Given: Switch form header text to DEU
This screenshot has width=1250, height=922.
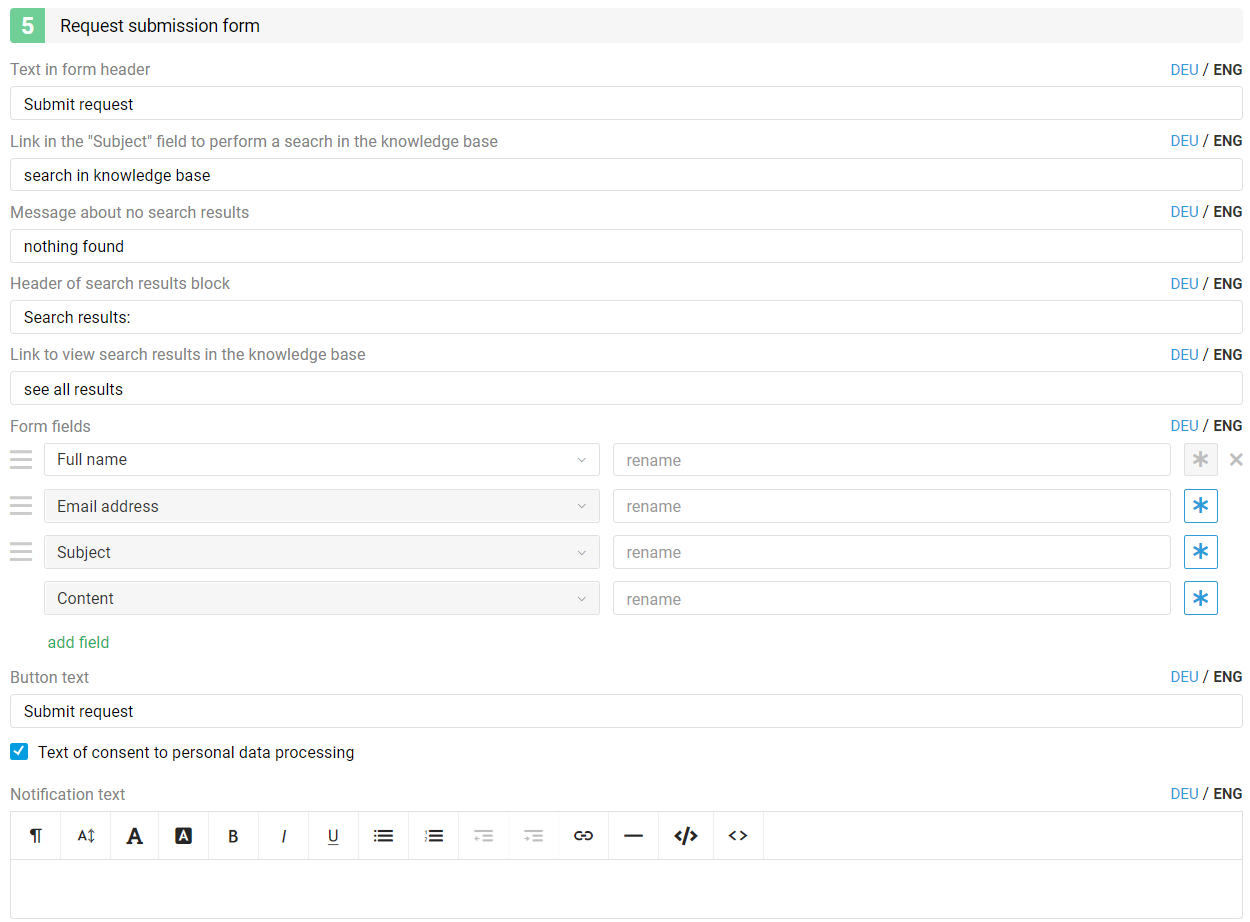Looking at the screenshot, I should pos(1184,70).
